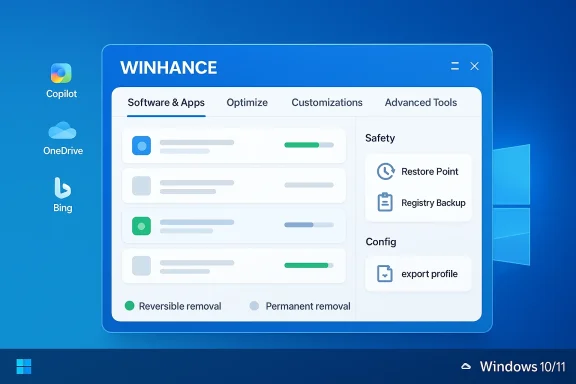Click the Windows 10/11 label on taskbar
The image size is (576, 384).
pyautogui.click(x=522, y=367)
